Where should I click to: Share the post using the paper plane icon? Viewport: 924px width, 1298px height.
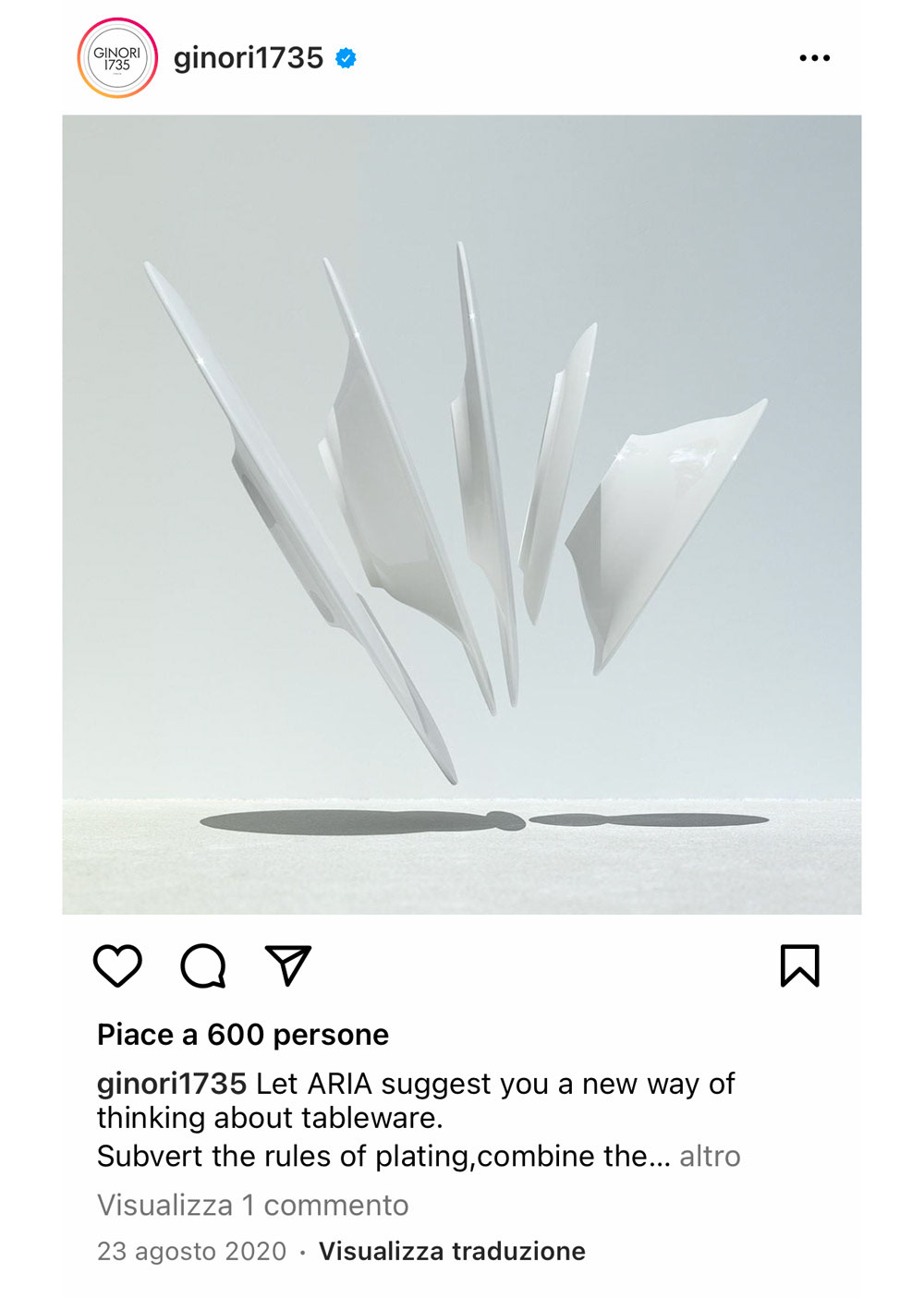(287, 965)
